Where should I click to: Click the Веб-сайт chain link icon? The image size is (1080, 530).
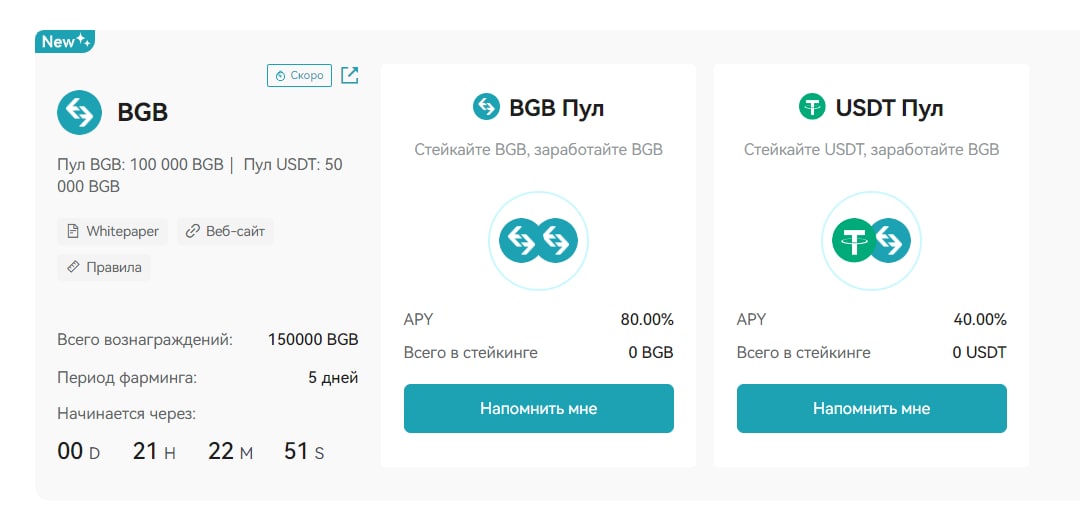point(193,232)
